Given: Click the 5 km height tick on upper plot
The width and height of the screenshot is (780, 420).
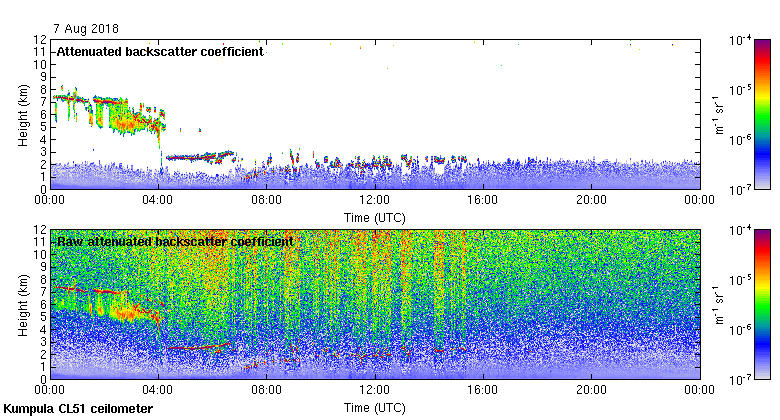Looking at the screenshot, I should coord(43,127).
